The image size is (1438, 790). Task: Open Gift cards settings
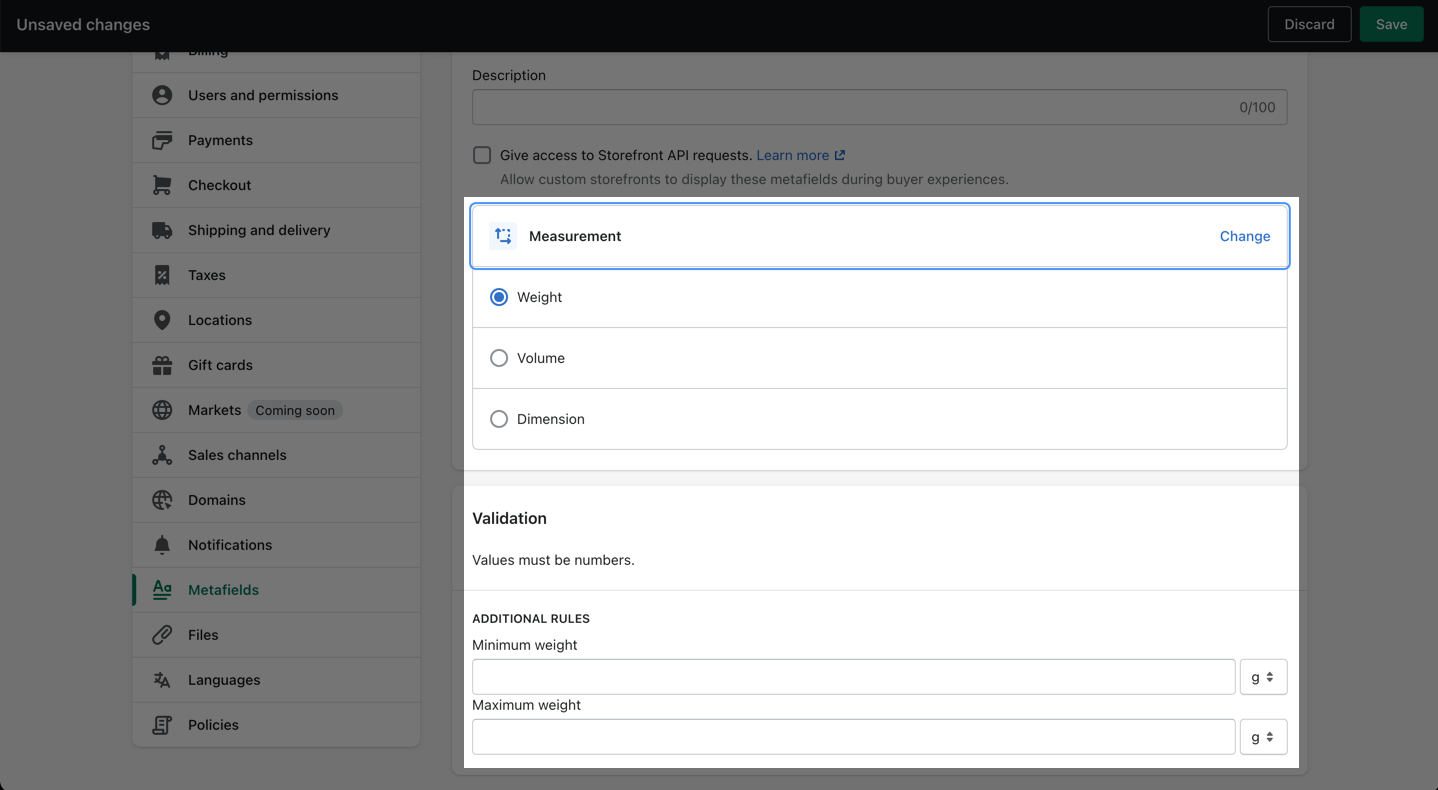tap(276, 365)
